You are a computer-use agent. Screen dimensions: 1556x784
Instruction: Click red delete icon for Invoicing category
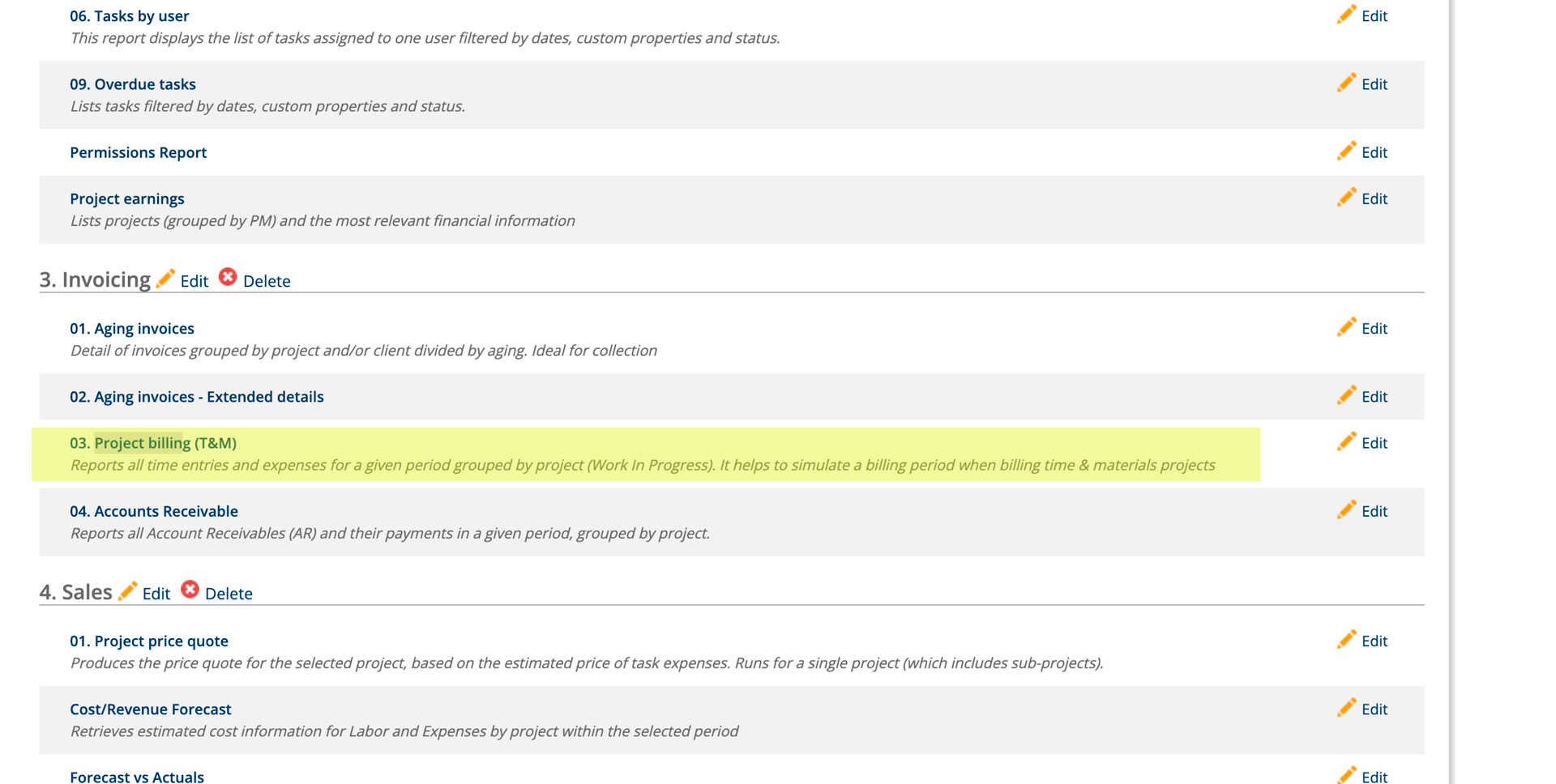(229, 277)
